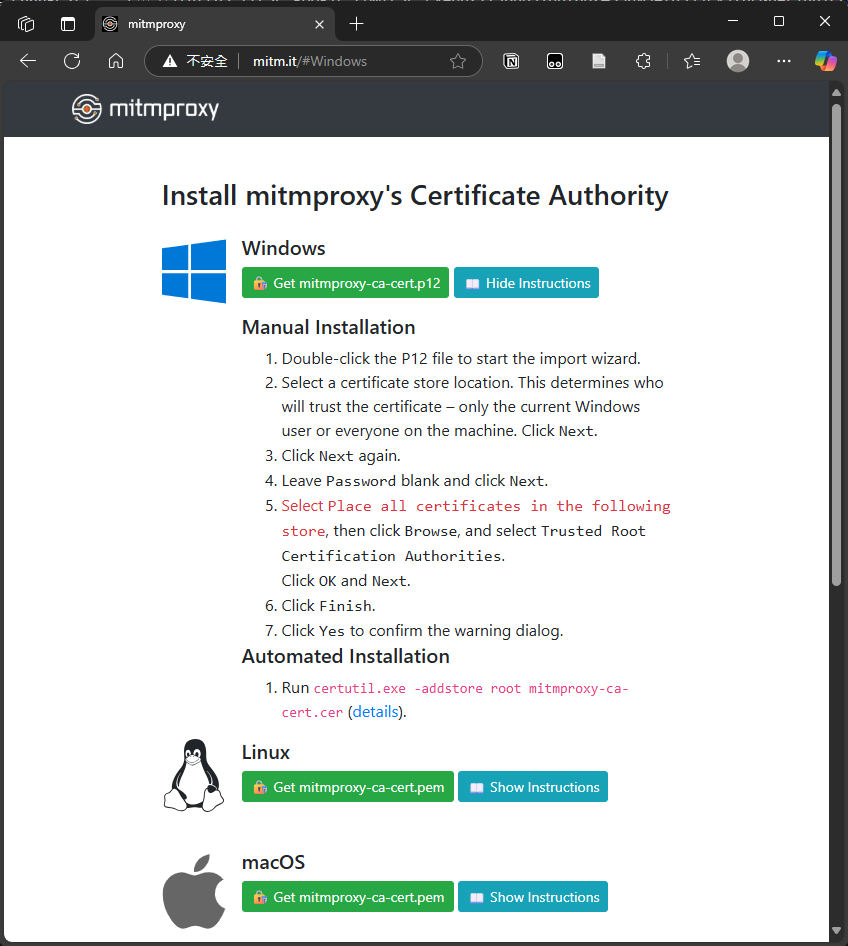Select the mitmproxy browser tab
The image size is (848, 946).
pyautogui.click(x=200, y=23)
